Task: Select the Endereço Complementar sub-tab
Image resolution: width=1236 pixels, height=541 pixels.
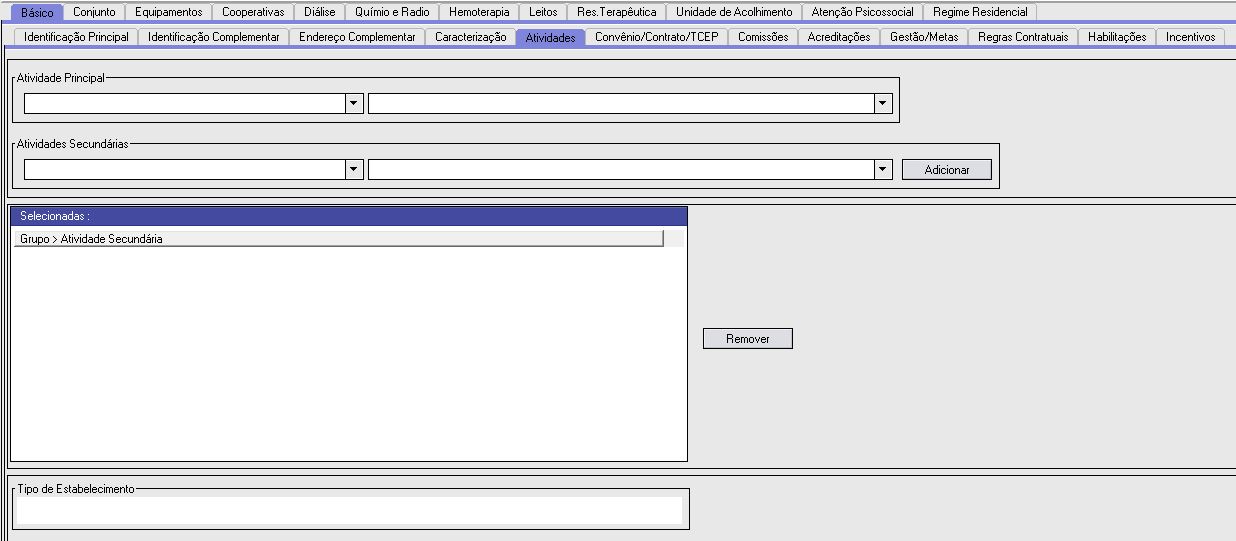Action: pos(357,37)
